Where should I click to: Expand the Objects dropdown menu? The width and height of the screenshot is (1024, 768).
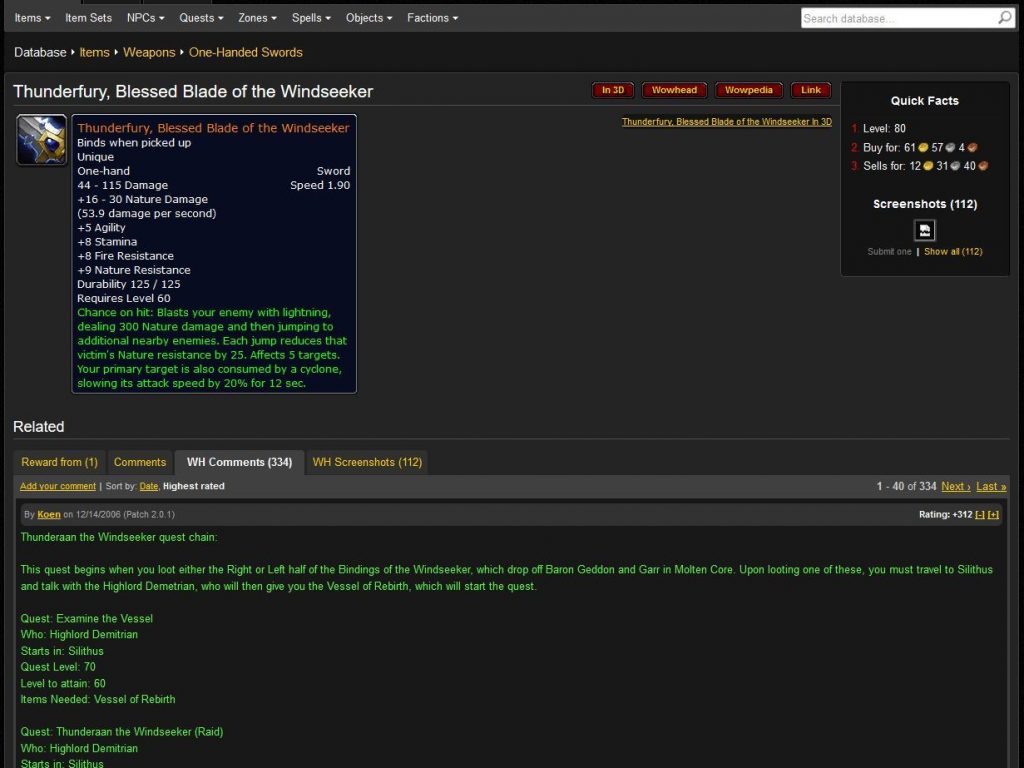click(x=369, y=18)
